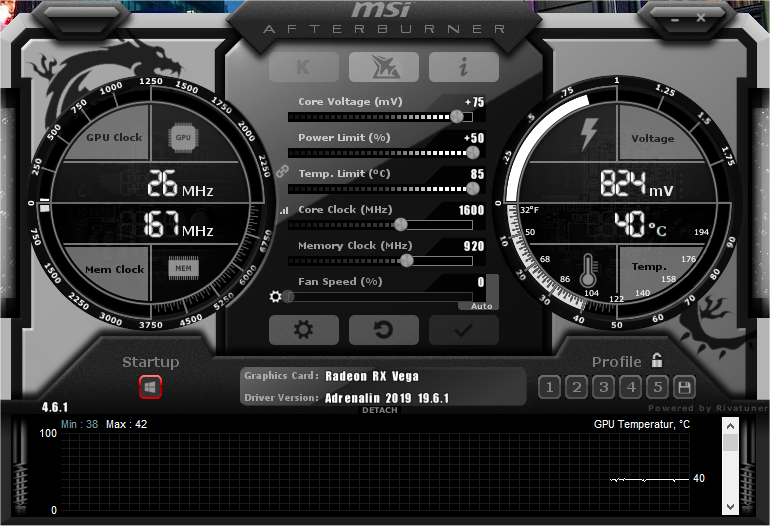Click the monitor graph scrollbar thumb

(731, 443)
